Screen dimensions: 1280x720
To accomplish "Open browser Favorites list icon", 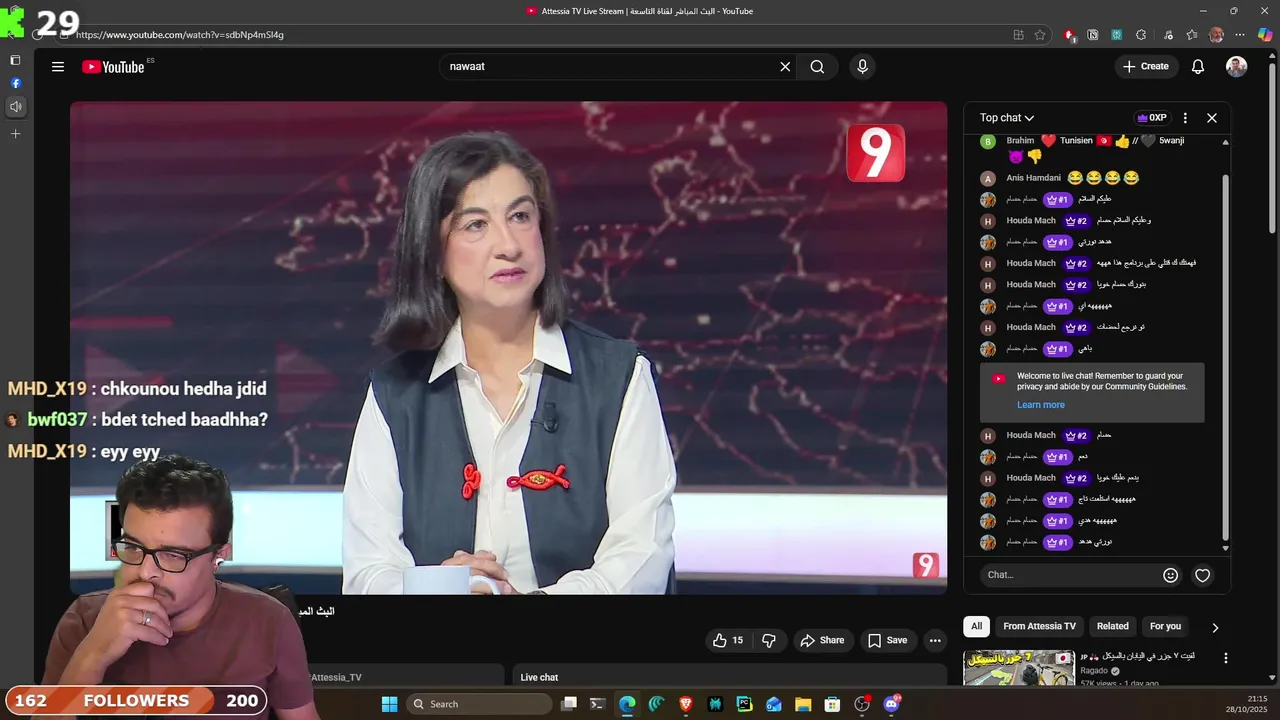I will pos(1192,35).
